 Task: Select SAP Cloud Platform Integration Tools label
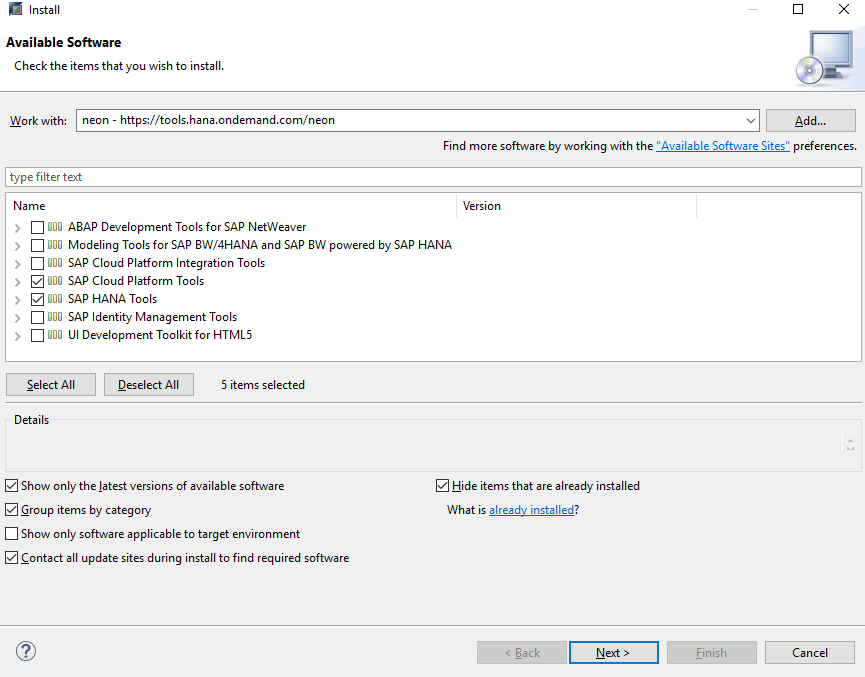[x=166, y=263]
